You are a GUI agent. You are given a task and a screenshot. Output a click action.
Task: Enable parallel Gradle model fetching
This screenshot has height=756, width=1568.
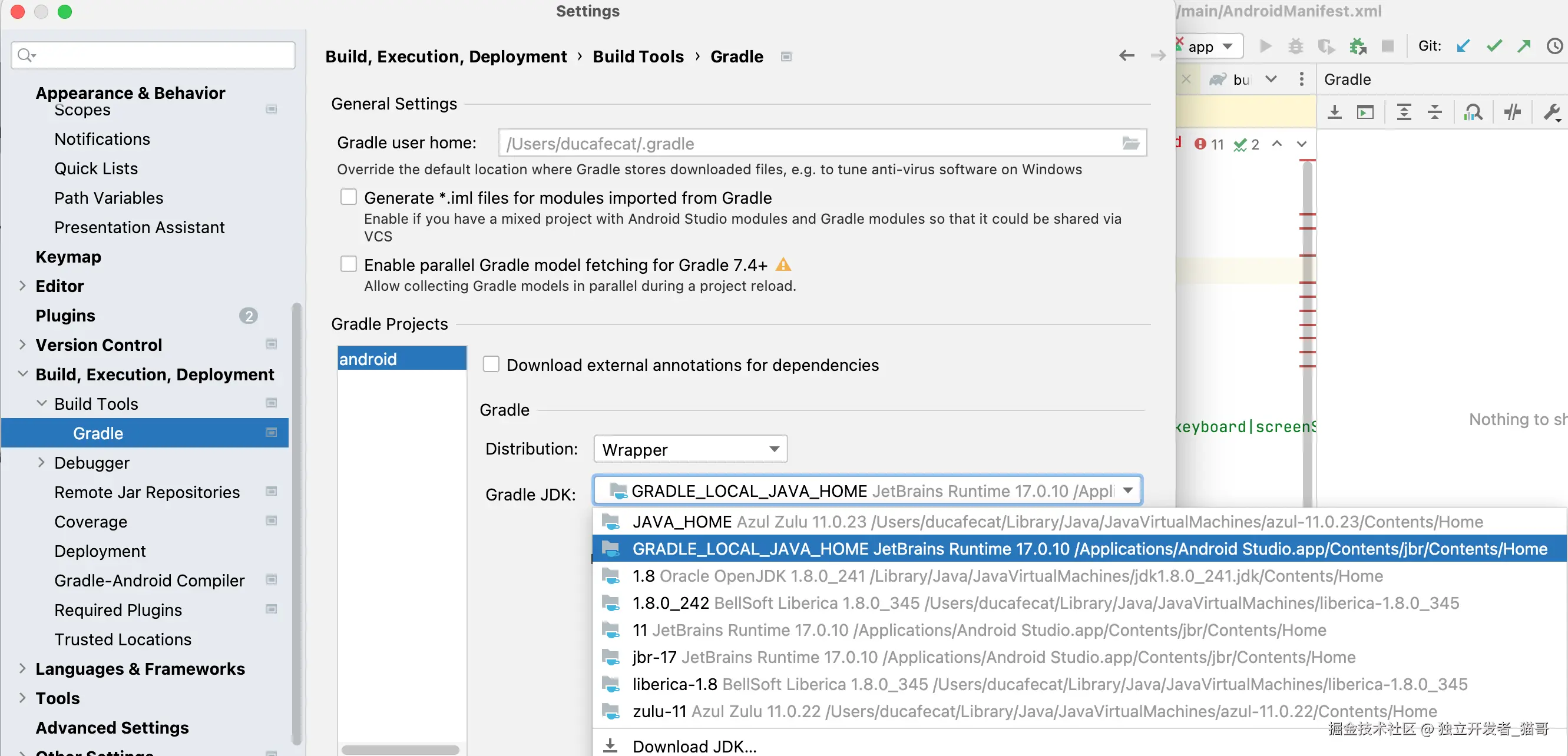[x=348, y=264]
